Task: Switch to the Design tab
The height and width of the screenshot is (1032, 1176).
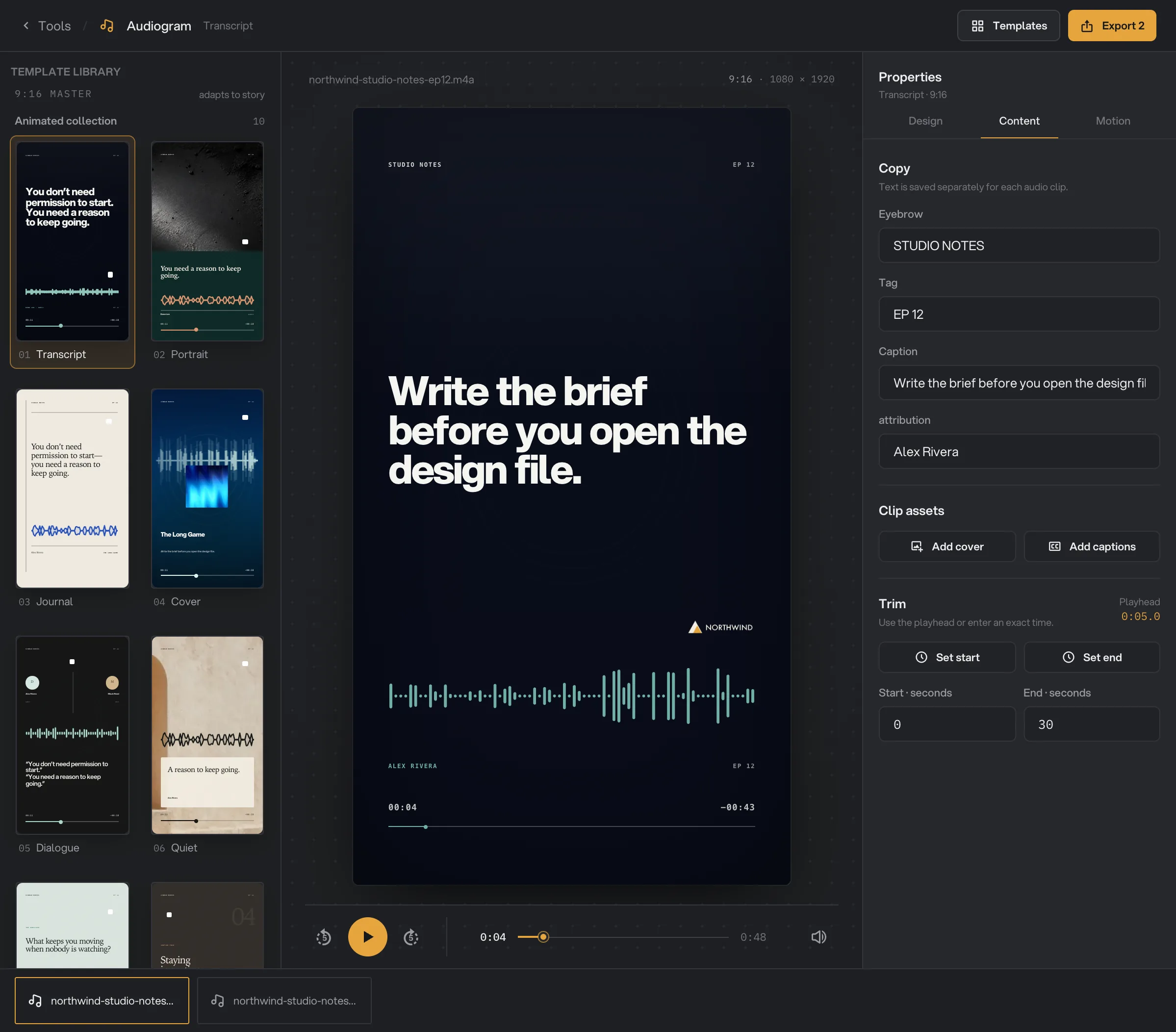Action: tap(925, 121)
